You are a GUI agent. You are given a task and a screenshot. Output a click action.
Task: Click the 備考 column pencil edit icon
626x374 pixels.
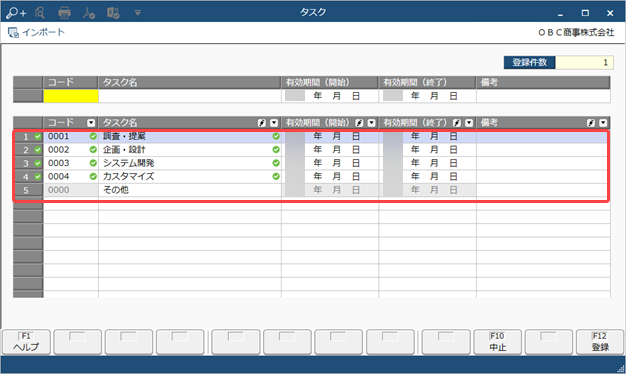point(591,123)
